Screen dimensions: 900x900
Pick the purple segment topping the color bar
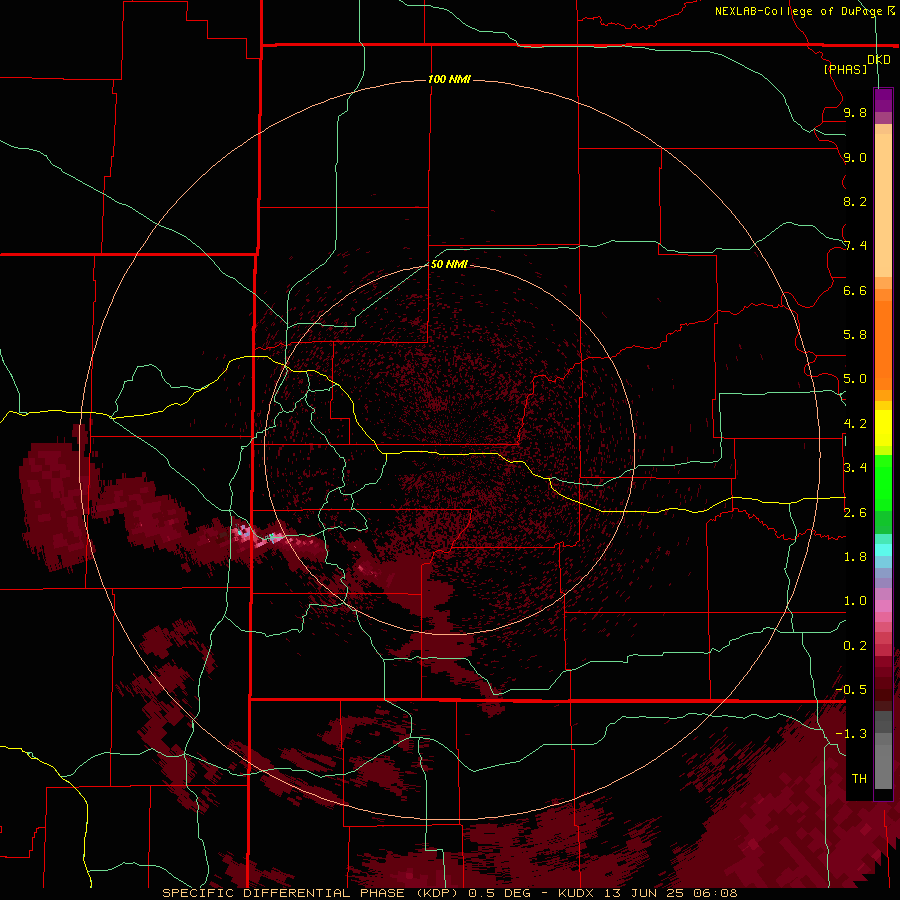[x=883, y=100]
